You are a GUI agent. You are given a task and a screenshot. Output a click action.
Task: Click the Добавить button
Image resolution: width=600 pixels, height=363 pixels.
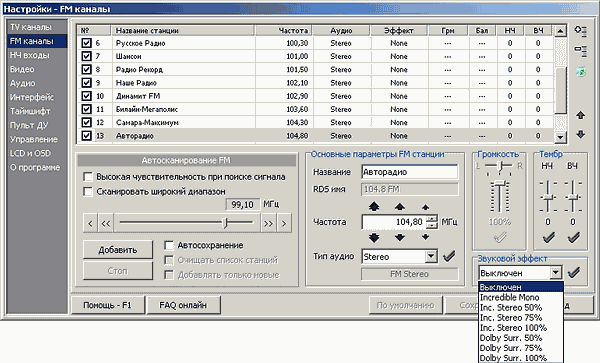[x=117, y=250]
